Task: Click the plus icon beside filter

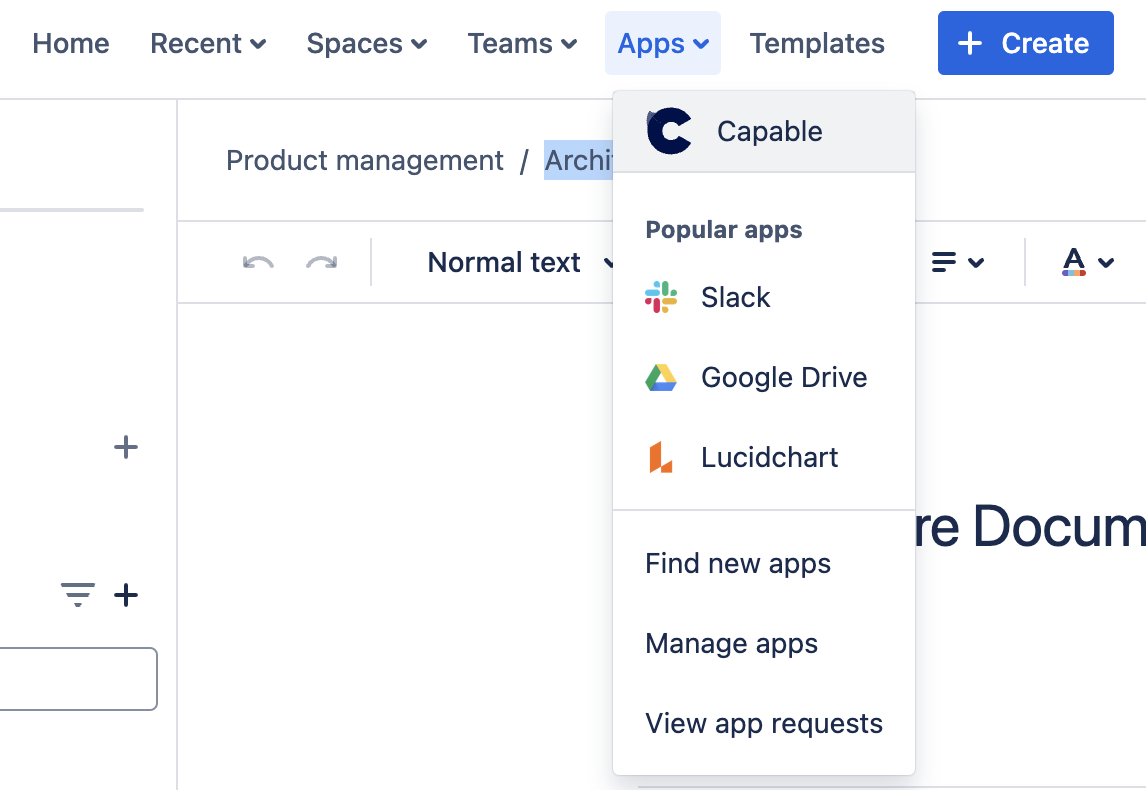Action: [126, 596]
